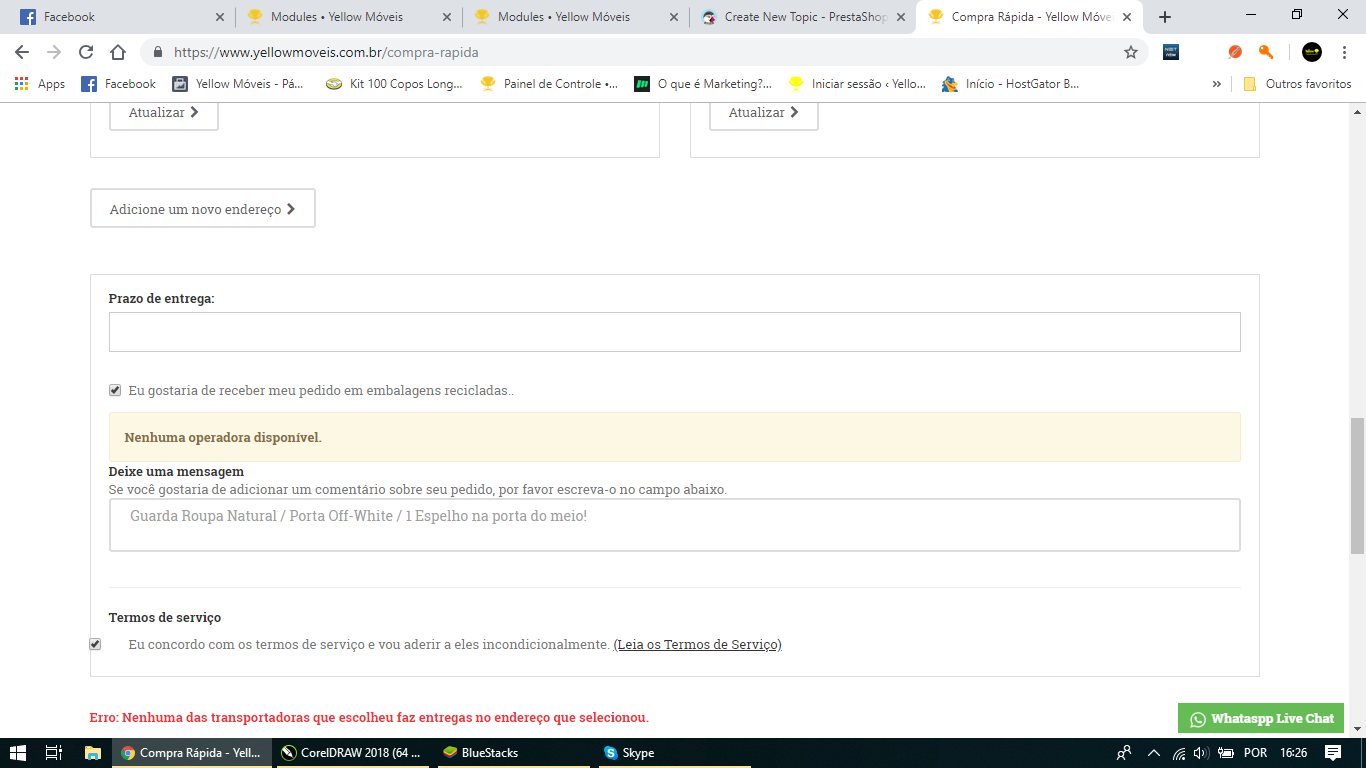Reload the page with the refresh icon
Viewport: 1366px width, 768px height.
[86, 52]
